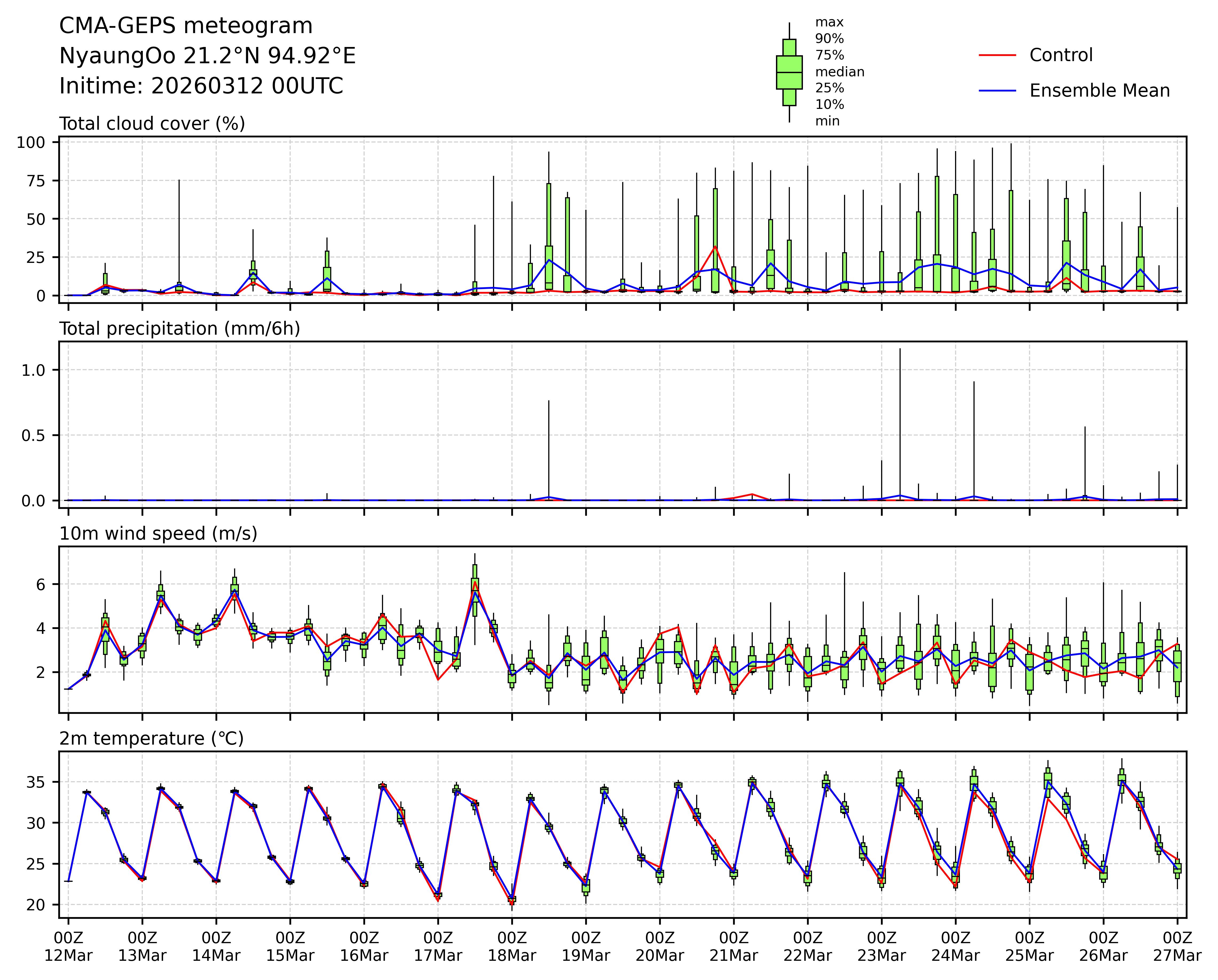This screenshot has height=980, width=1218.
Task: Click the Total precipitation panel title
Action: click(x=180, y=329)
